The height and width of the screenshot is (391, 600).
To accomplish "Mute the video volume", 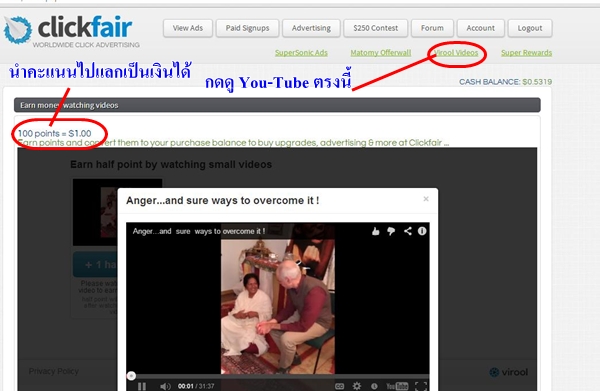I will pos(165,386).
